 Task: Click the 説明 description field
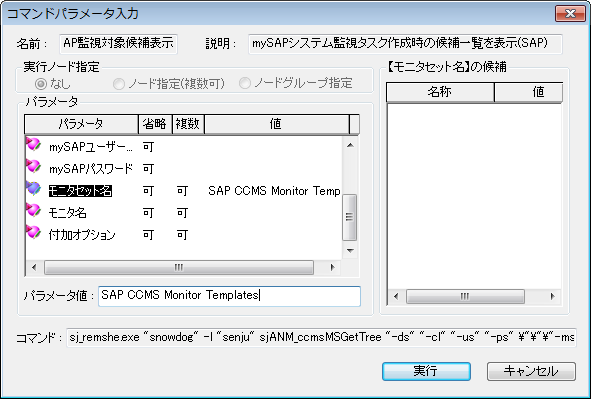point(405,44)
